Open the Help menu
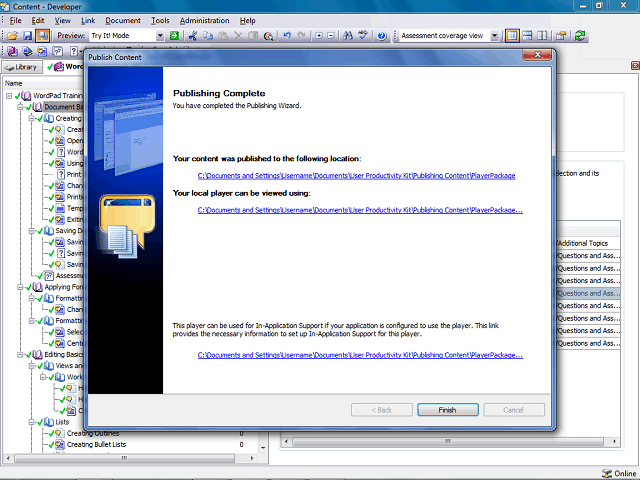Image resolution: width=640 pixels, height=480 pixels. [x=247, y=20]
